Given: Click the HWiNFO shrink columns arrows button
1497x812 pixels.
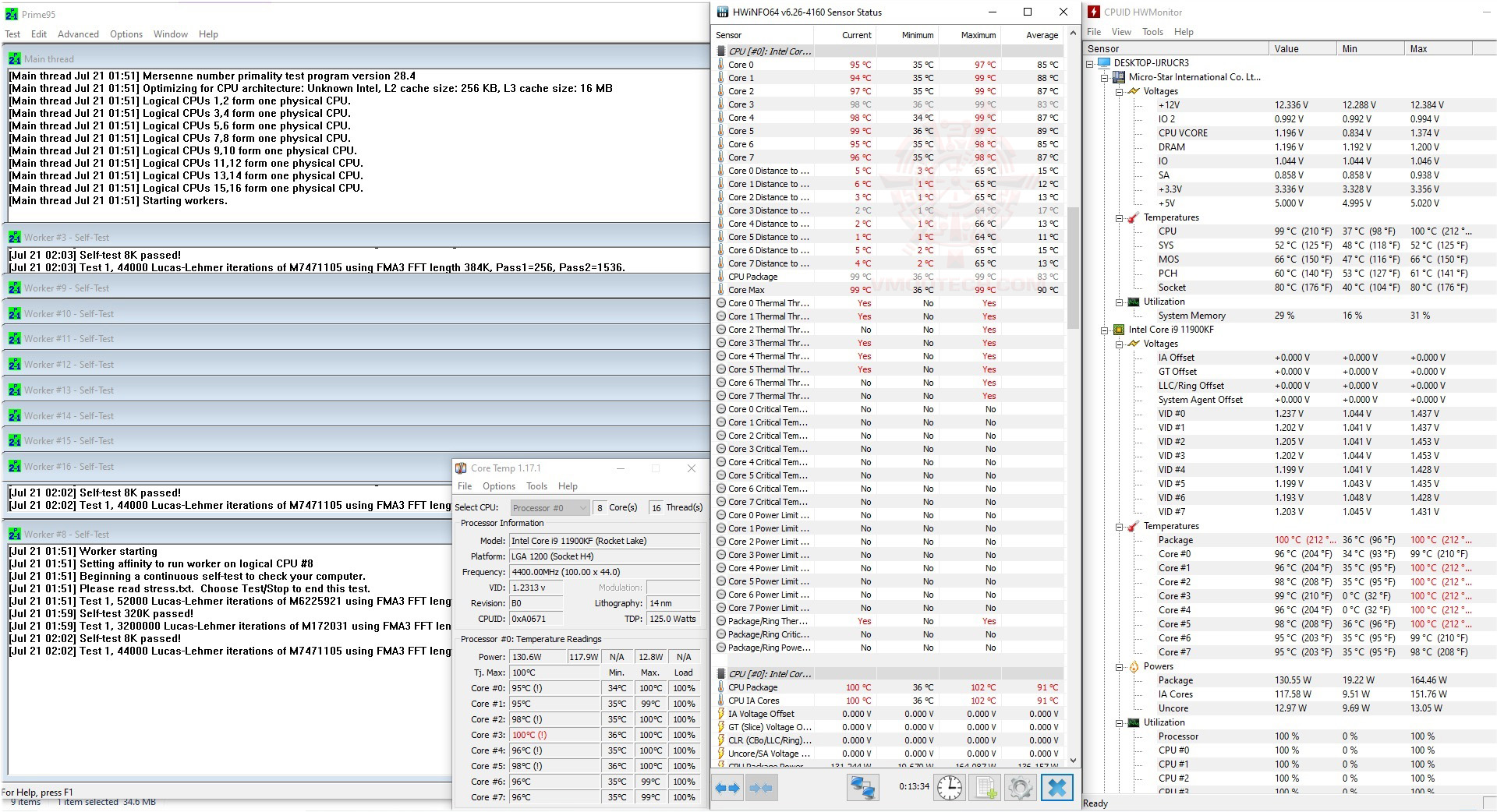Looking at the screenshot, I should (x=761, y=788).
